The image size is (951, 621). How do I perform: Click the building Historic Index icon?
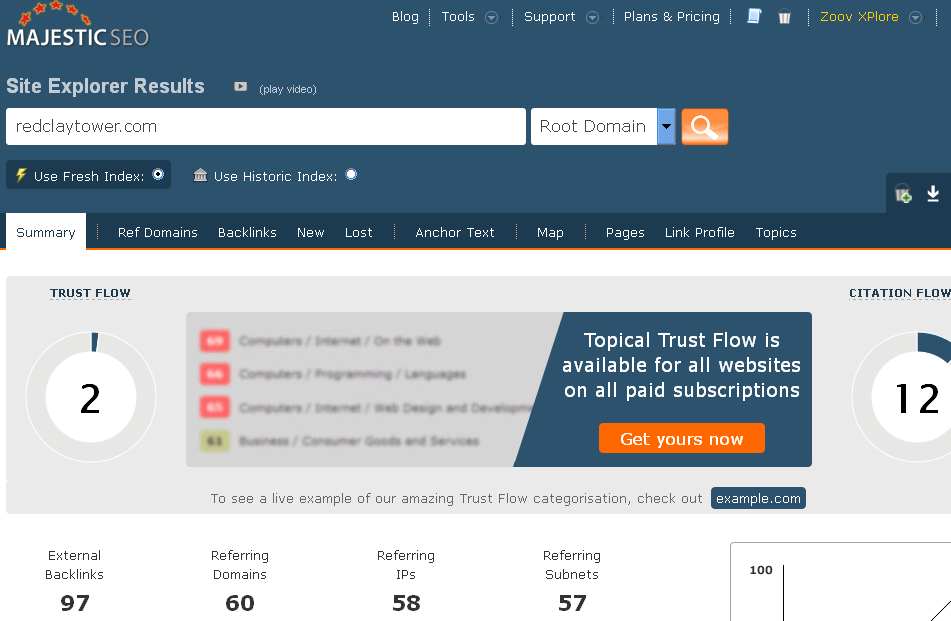[x=200, y=175]
